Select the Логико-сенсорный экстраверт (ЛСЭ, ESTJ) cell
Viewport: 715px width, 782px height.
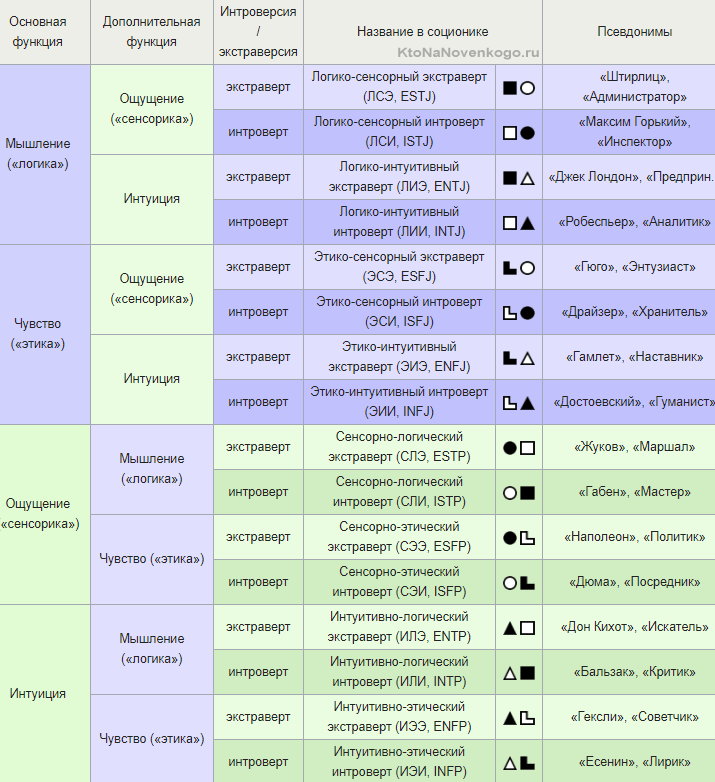coord(399,87)
